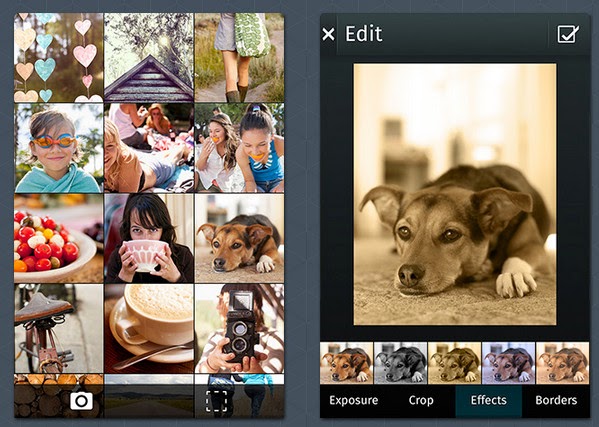
Task: Tap the camera icon in gallery toolbar
Action: [81, 401]
